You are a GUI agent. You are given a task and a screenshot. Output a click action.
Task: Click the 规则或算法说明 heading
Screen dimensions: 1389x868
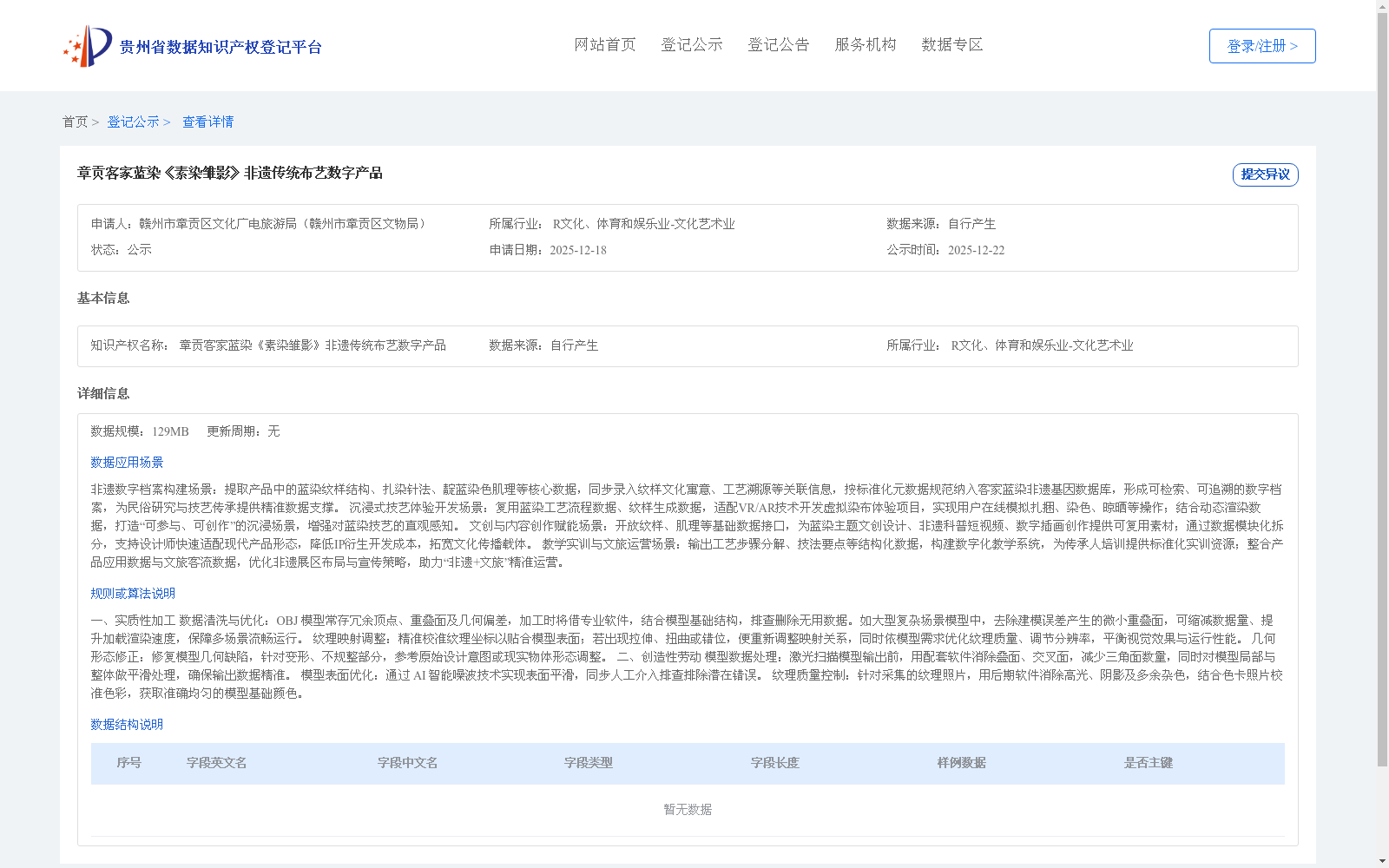click(133, 594)
